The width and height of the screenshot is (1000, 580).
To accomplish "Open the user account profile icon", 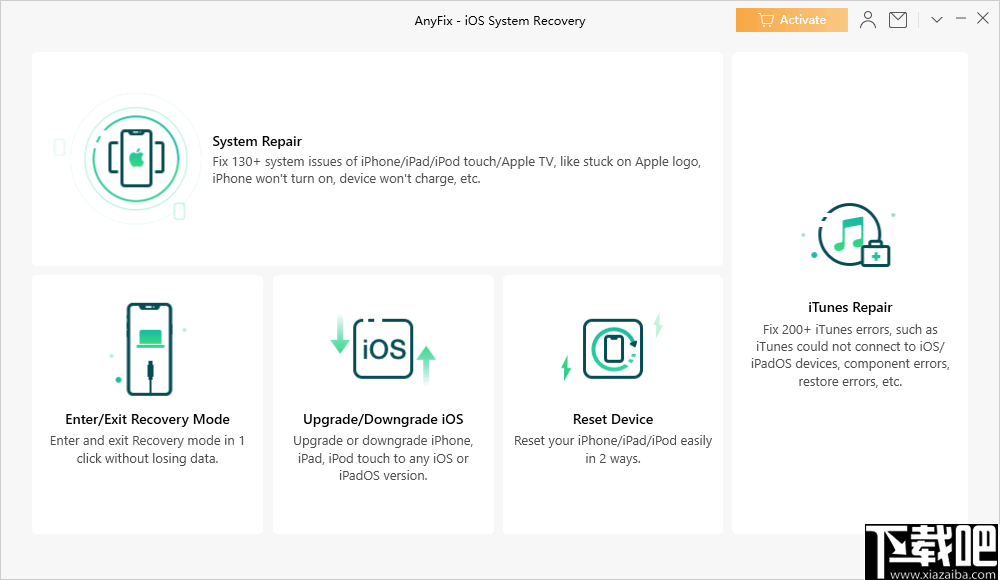I will (867, 19).
